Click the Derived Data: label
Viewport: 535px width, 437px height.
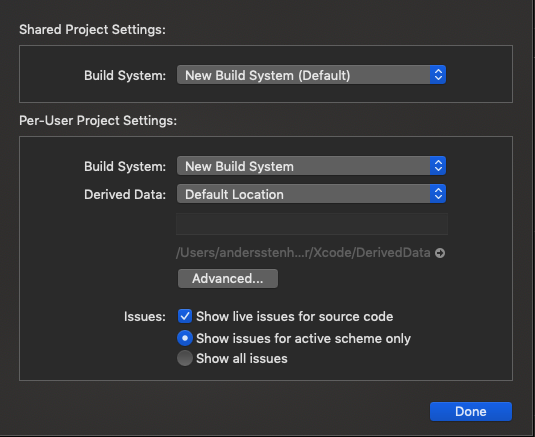coord(125,194)
